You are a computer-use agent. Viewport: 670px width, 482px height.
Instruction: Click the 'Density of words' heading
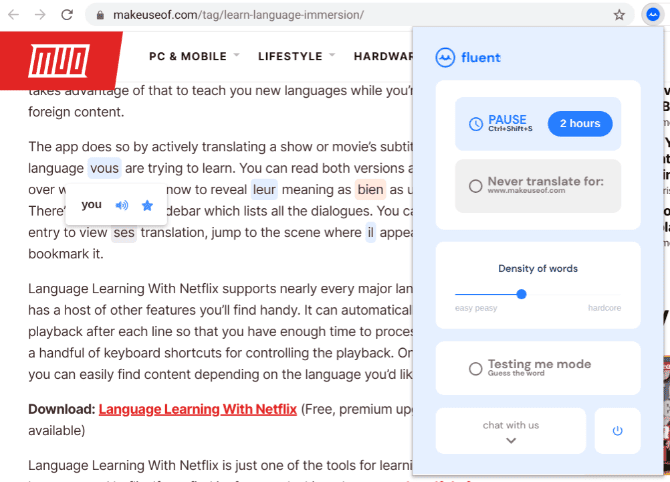tap(538, 268)
